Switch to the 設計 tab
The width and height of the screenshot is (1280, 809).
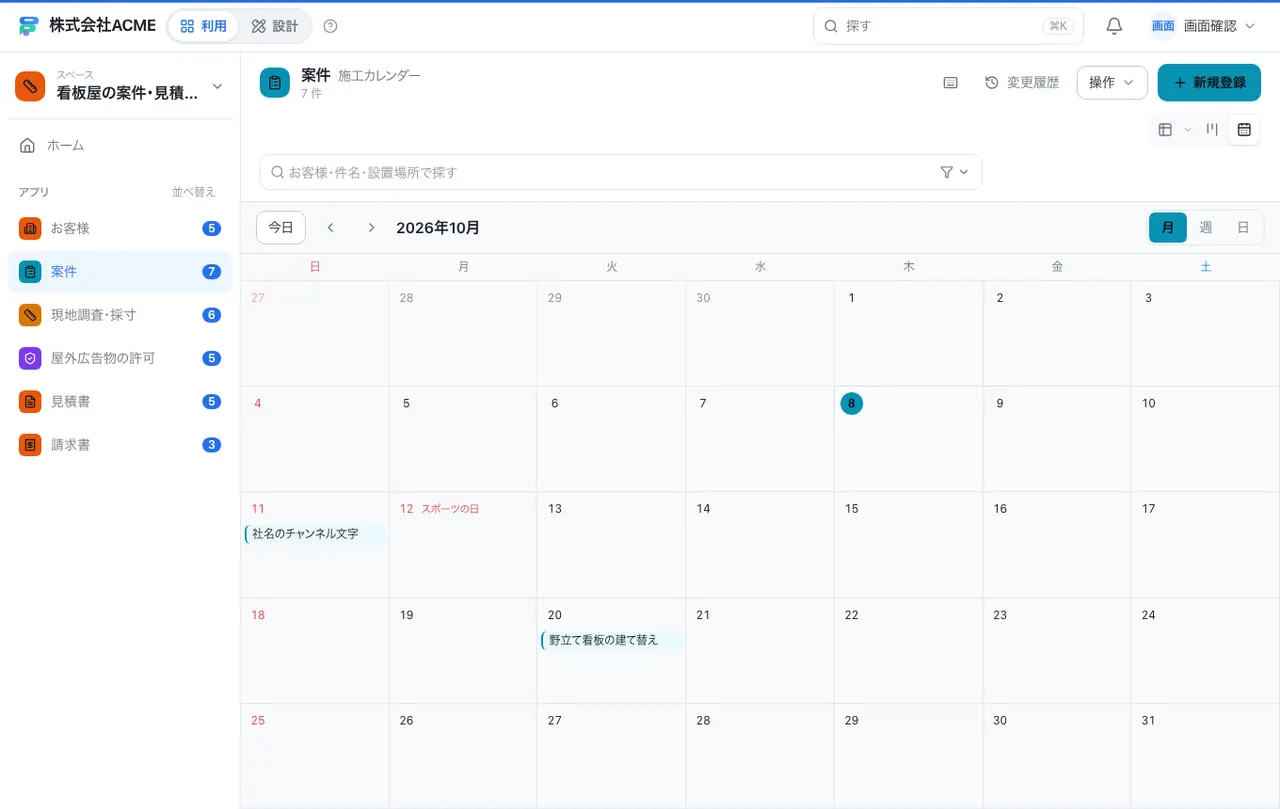point(275,26)
